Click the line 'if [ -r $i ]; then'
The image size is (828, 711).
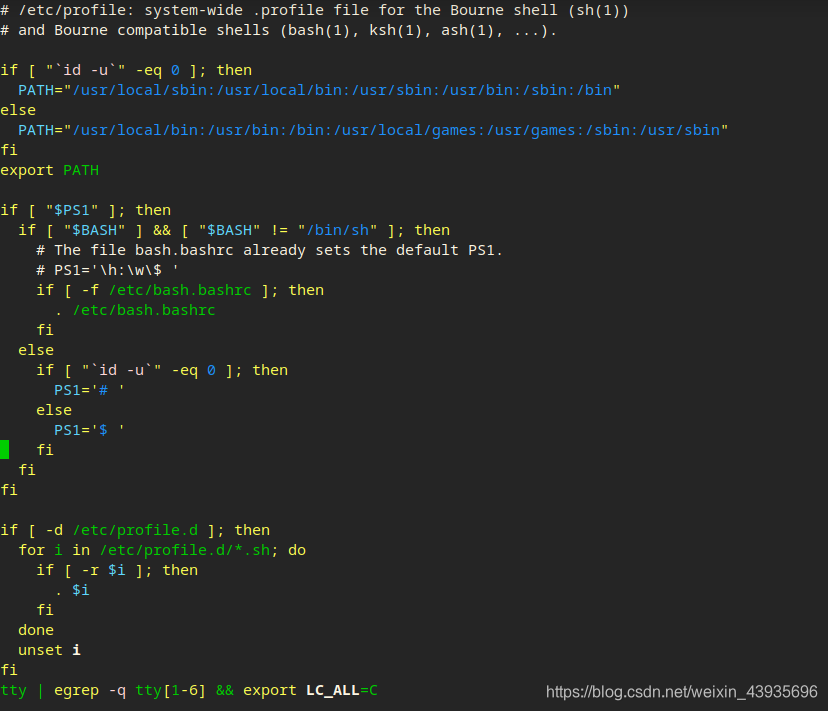coord(117,570)
